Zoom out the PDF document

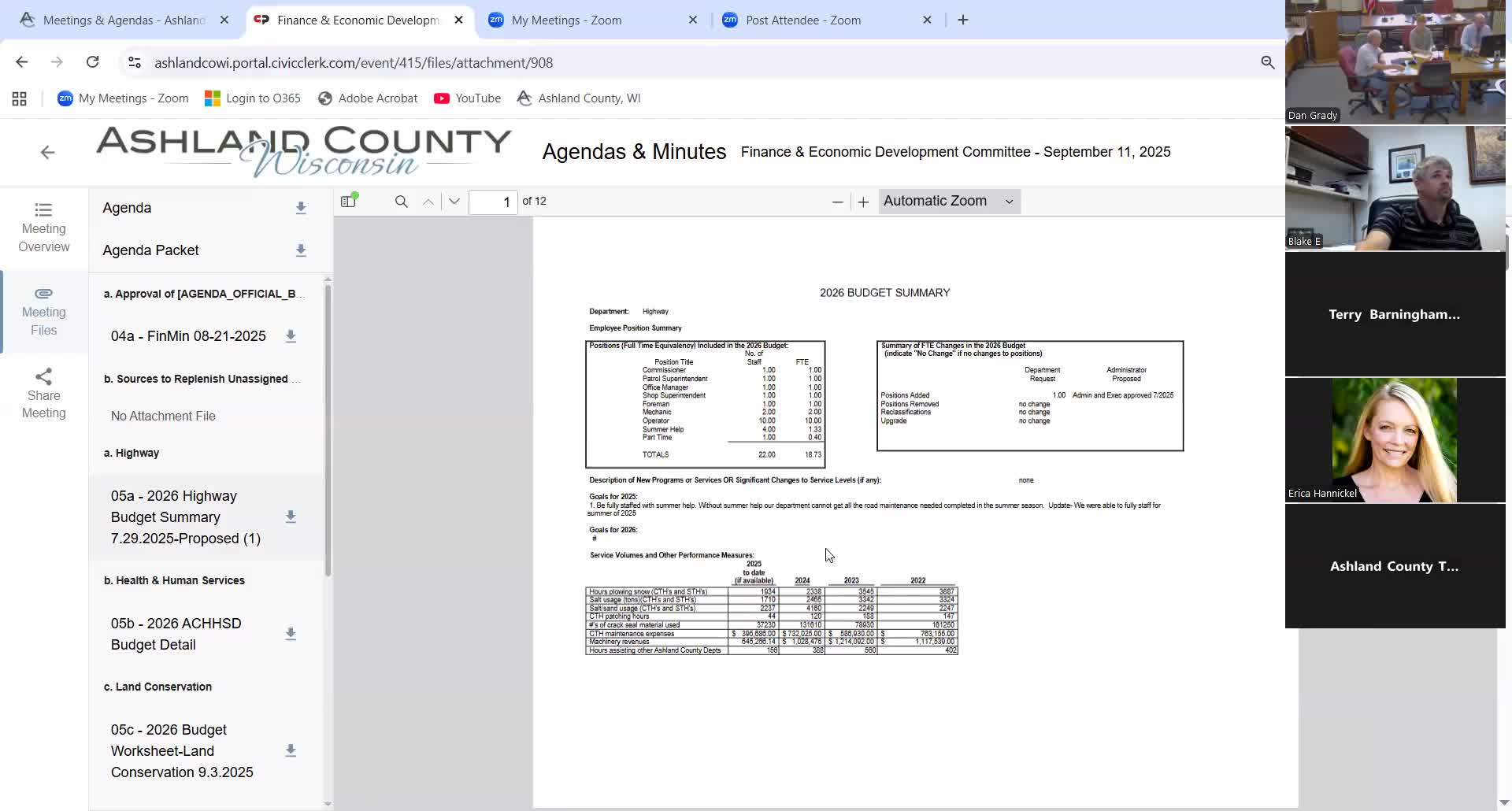pos(837,202)
